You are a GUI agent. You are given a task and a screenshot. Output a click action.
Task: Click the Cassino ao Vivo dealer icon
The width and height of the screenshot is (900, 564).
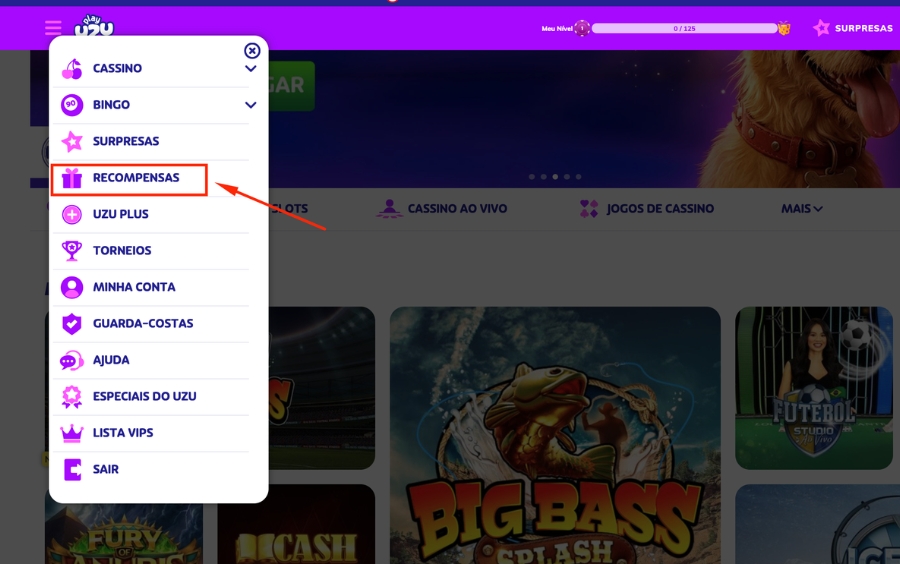389,209
